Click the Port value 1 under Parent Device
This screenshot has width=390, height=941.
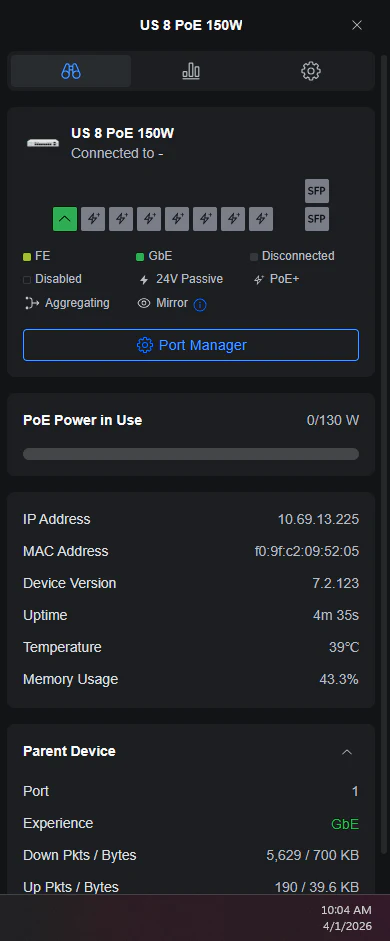(355, 792)
